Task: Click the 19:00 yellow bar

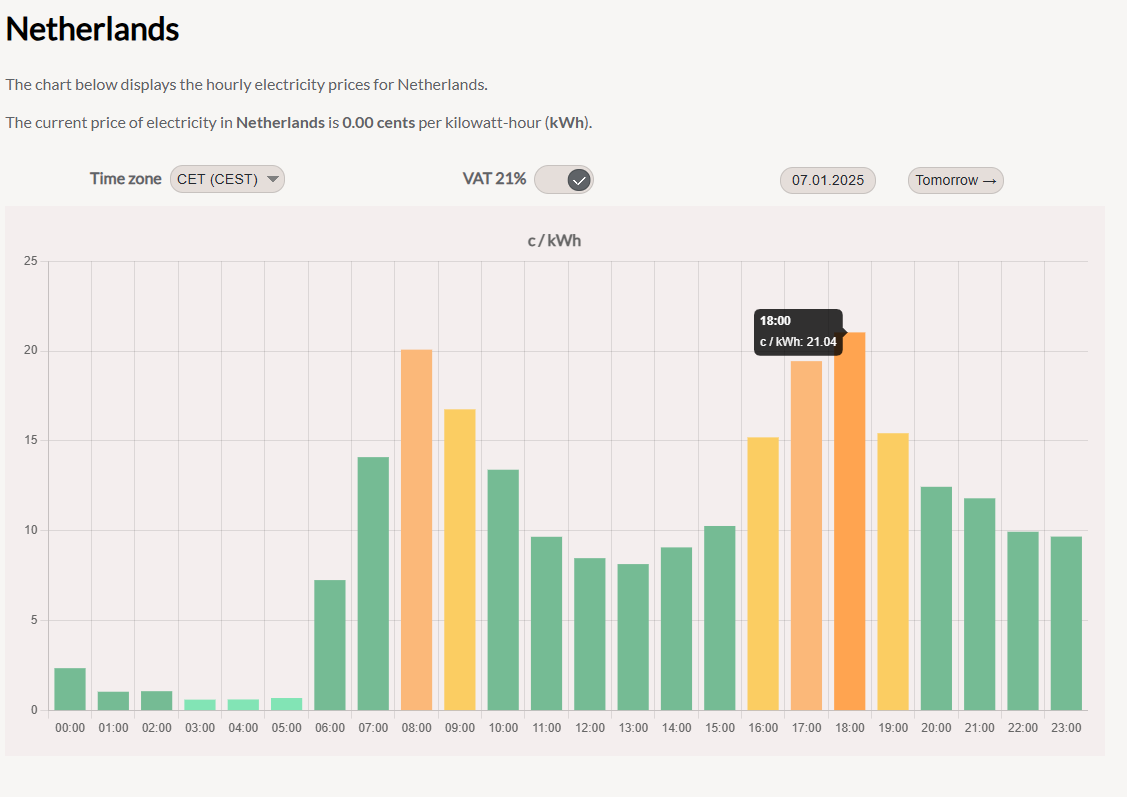Action: (x=893, y=571)
